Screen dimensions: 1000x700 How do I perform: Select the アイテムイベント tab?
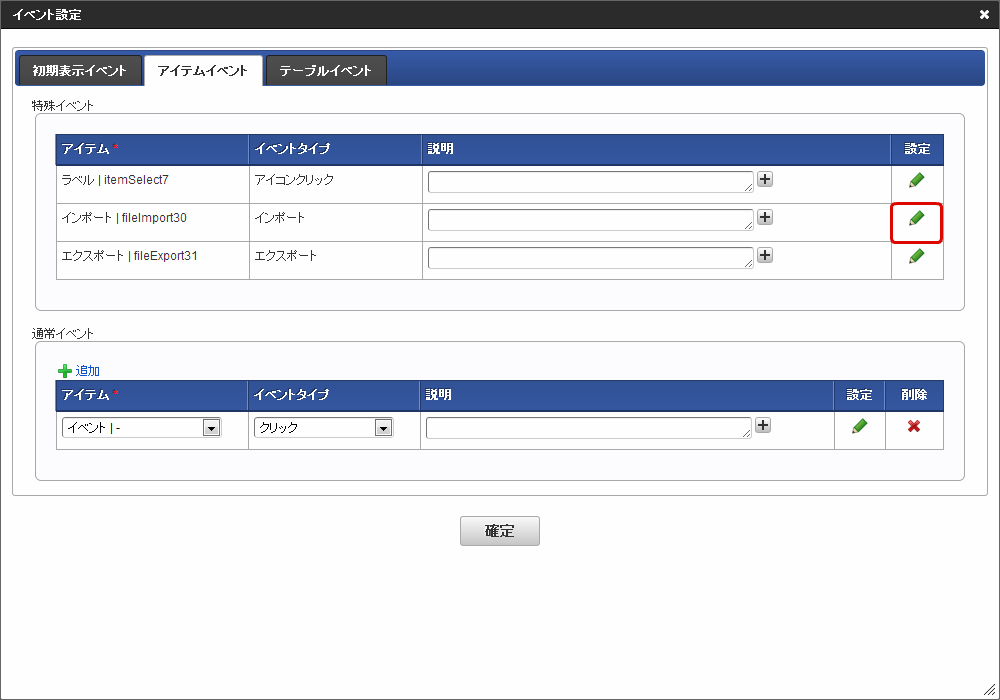pyautogui.click(x=203, y=71)
